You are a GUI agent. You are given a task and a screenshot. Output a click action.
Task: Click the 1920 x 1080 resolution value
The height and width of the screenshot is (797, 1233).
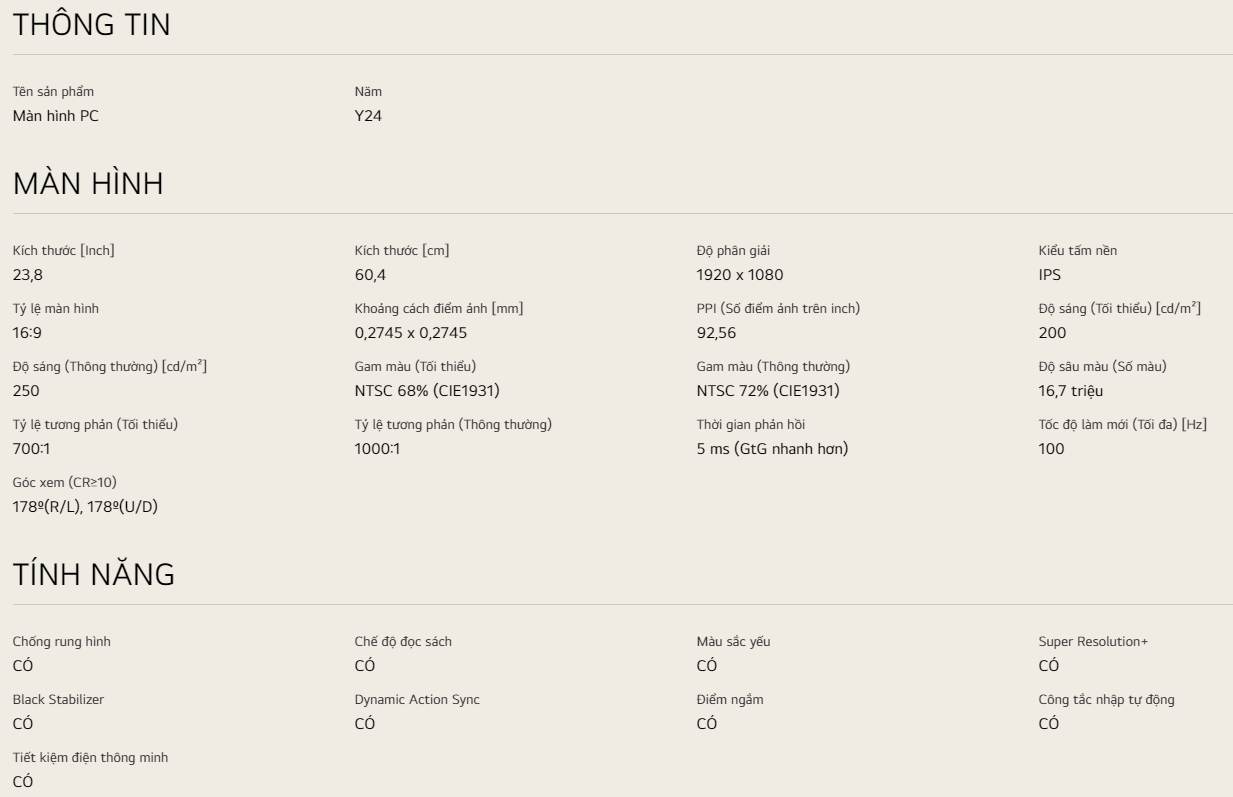click(x=739, y=275)
